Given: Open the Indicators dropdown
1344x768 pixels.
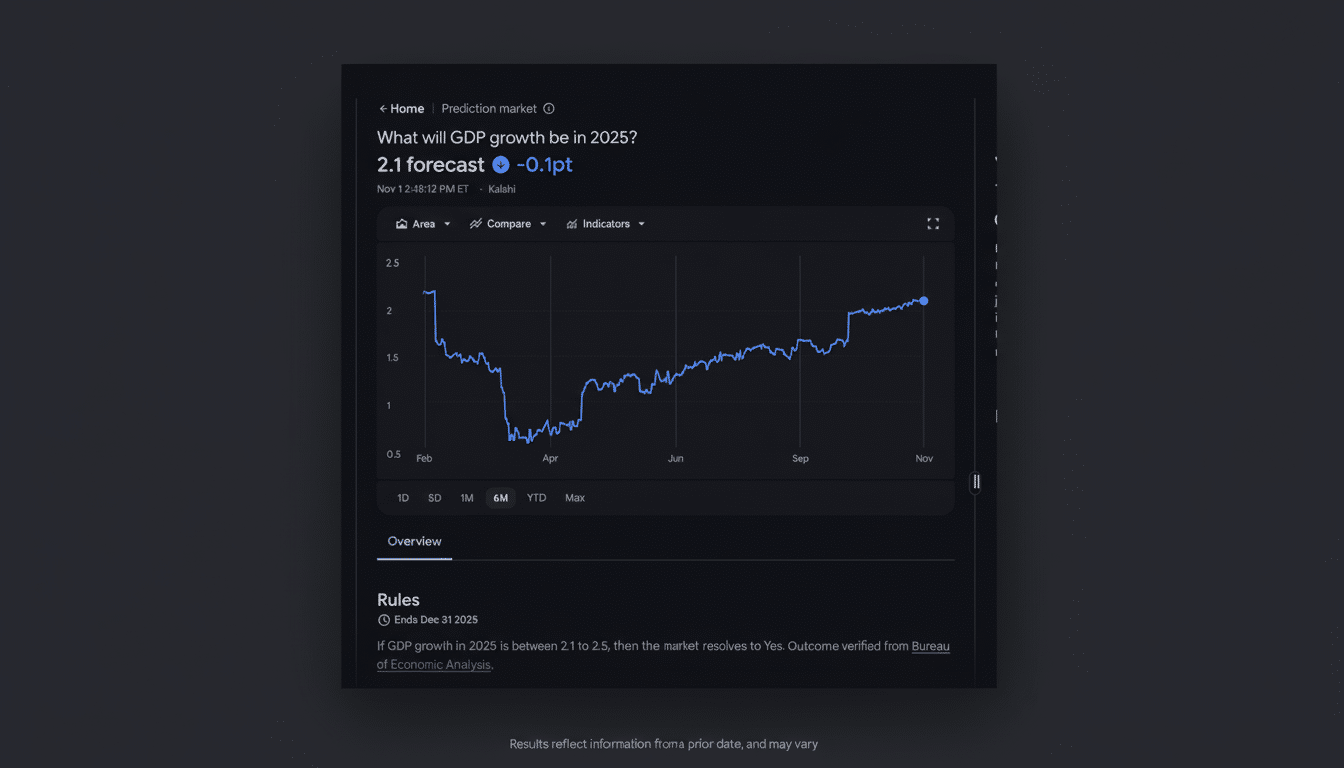Looking at the screenshot, I should coord(605,223).
